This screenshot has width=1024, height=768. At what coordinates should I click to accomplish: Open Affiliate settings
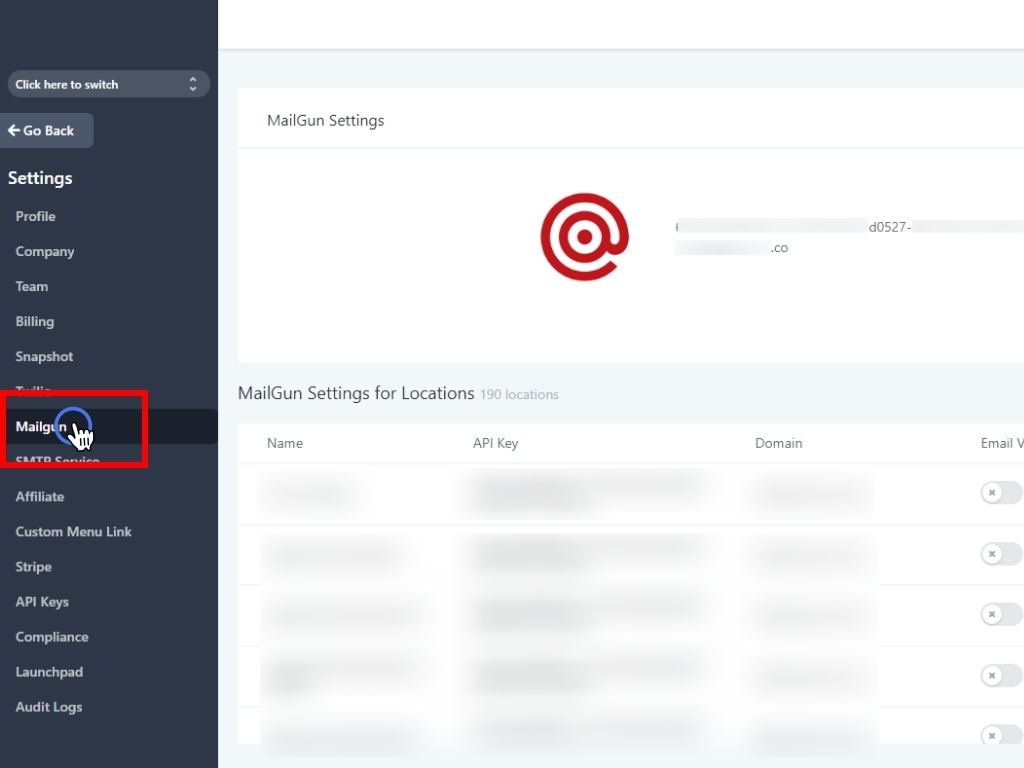click(40, 497)
